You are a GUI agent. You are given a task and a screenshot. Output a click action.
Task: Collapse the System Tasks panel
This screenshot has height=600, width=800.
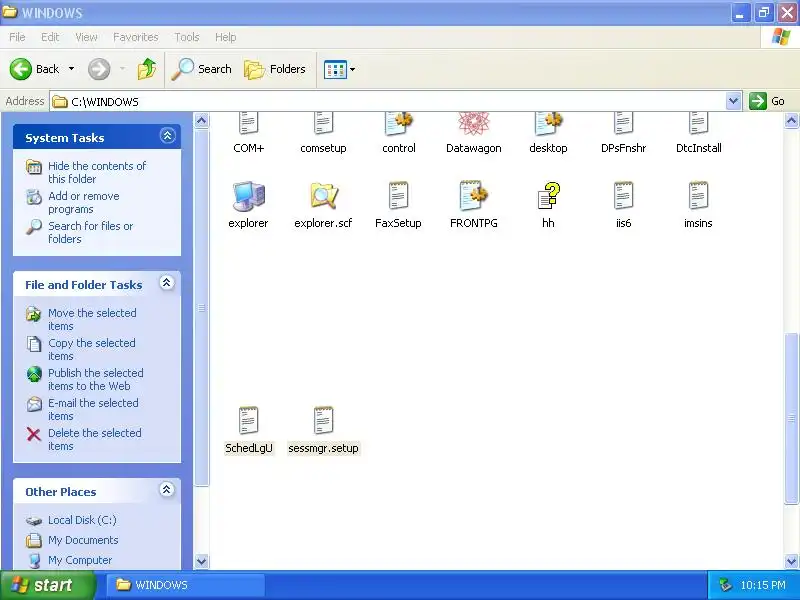coord(167,136)
